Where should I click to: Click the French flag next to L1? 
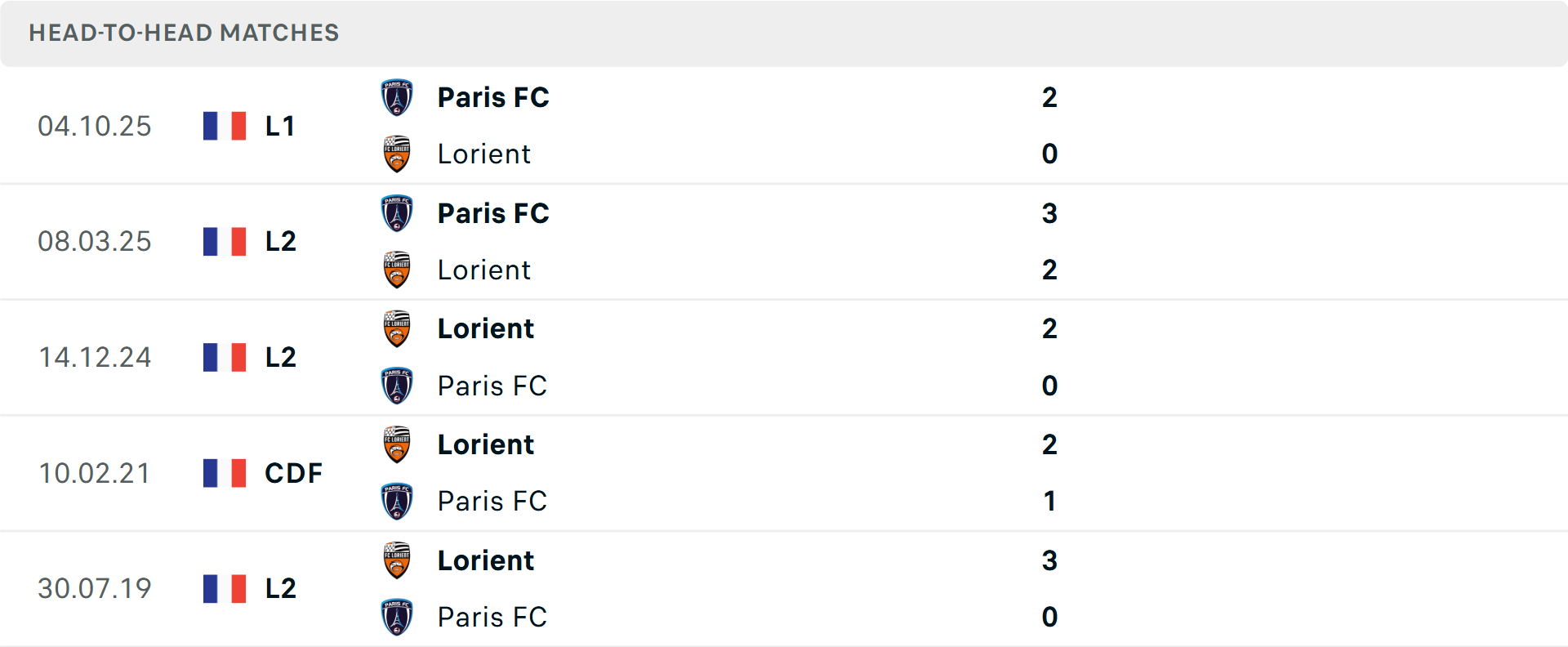point(224,125)
